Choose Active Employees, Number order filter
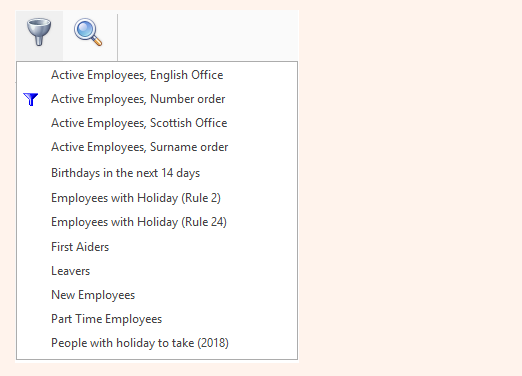The image size is (522, 376). 138,99
